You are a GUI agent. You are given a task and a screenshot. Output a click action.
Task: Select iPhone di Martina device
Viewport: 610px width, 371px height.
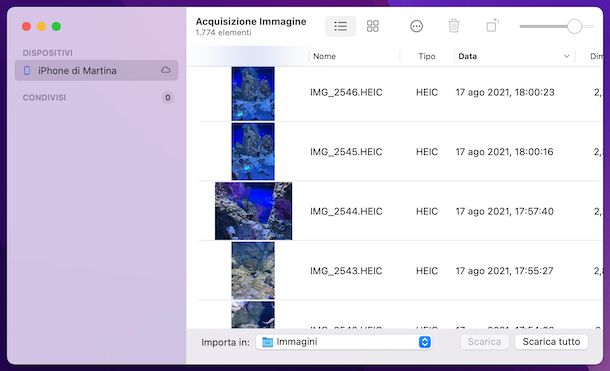[96, 70]
